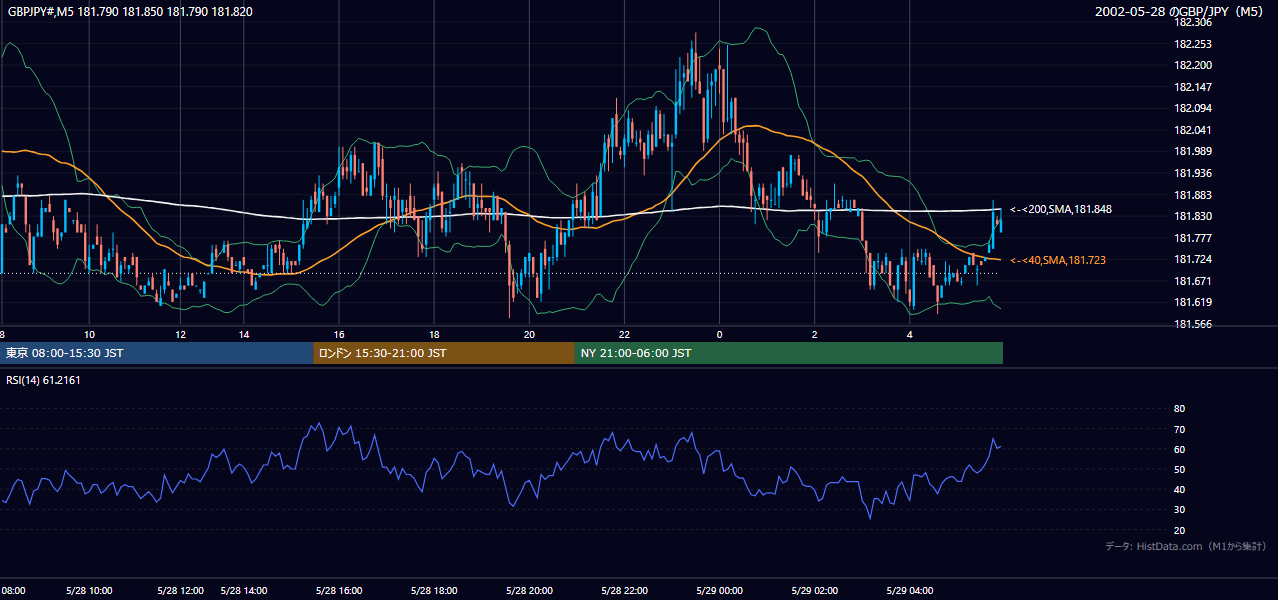The width and height of the screenshot is (1278, 600).
Task: Click price axis label 181.989
Action: 1192,151
